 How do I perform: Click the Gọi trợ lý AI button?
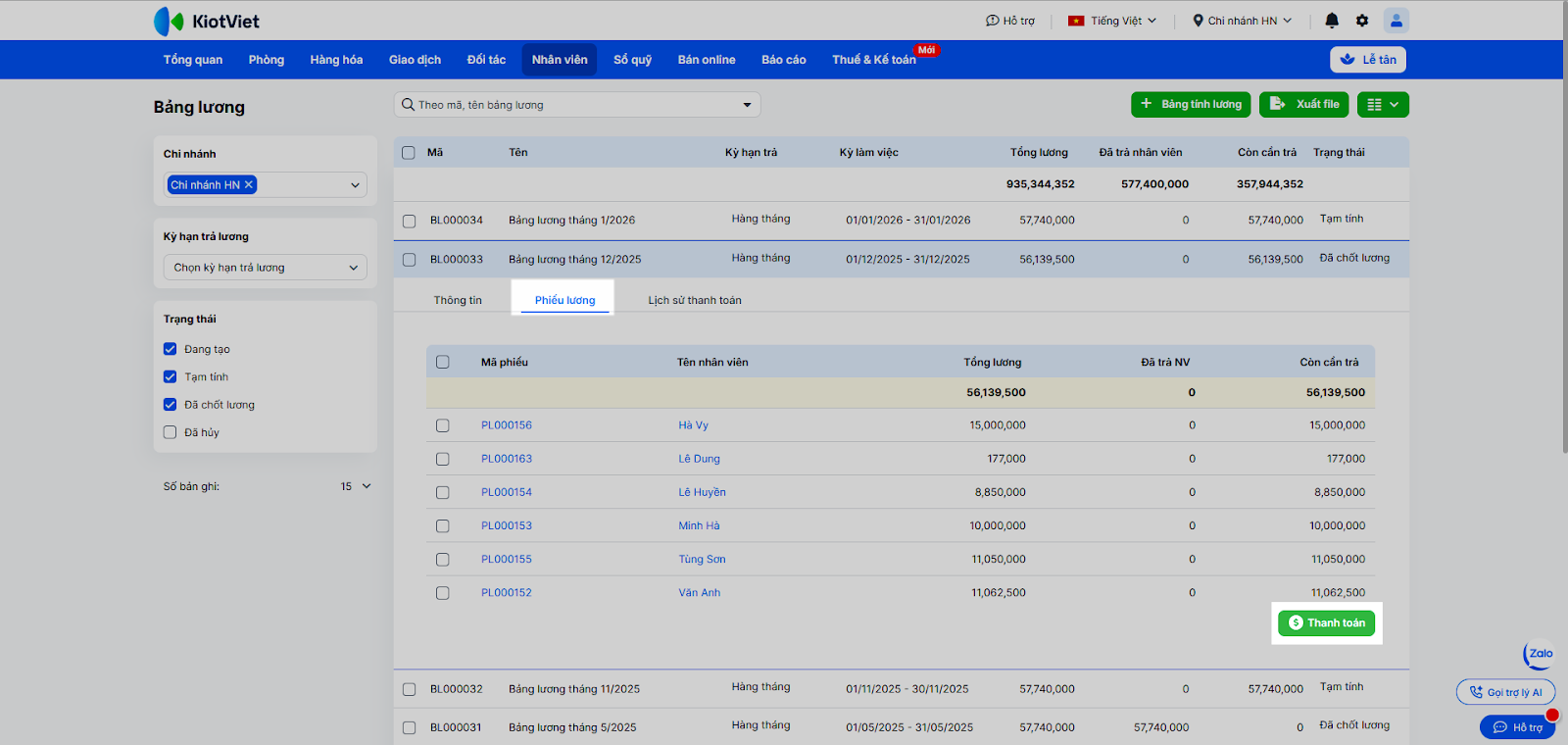[x=1505, y=692]
